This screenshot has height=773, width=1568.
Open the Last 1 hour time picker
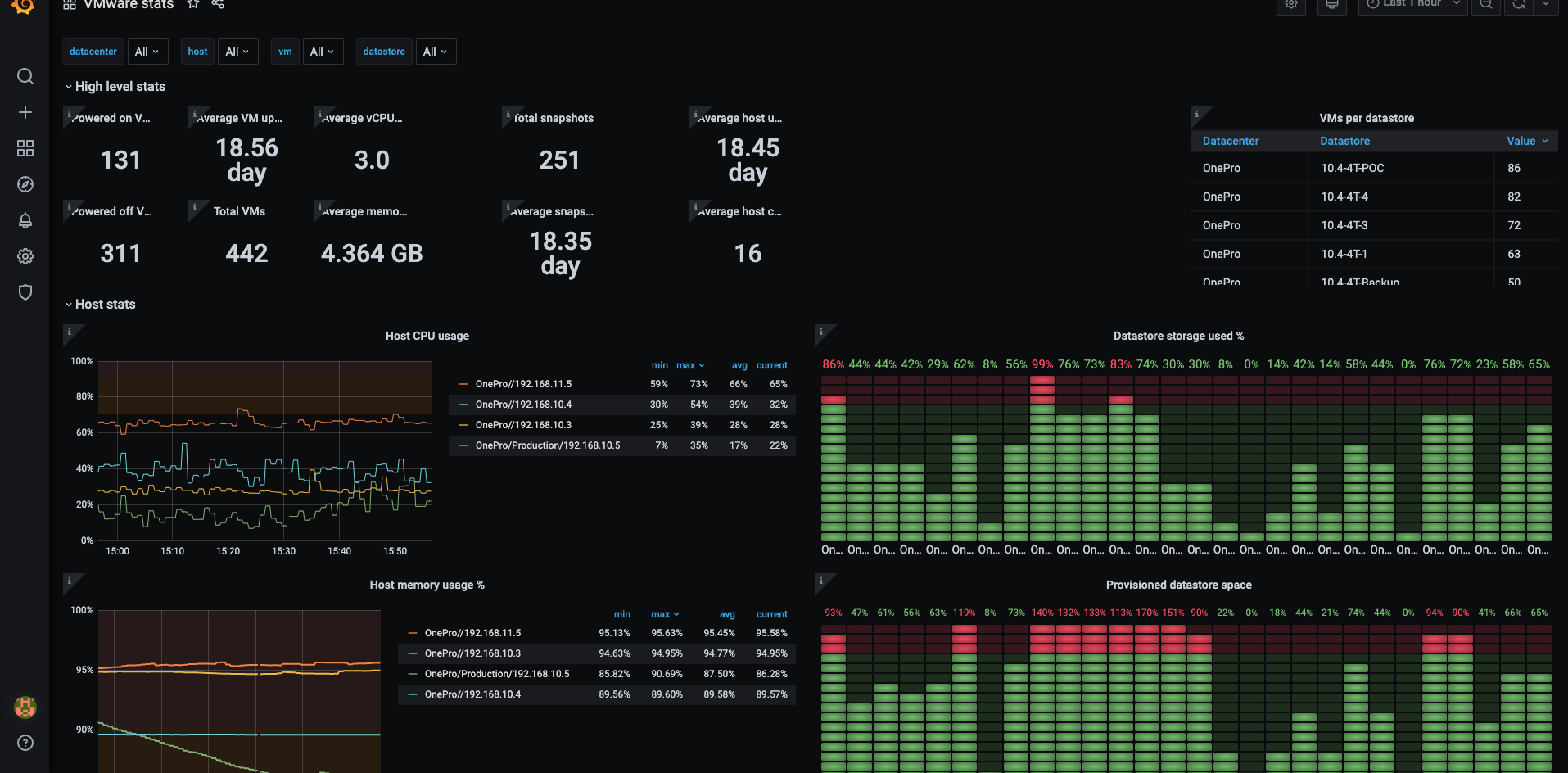pyautogui.click(x=1412, y=5)
